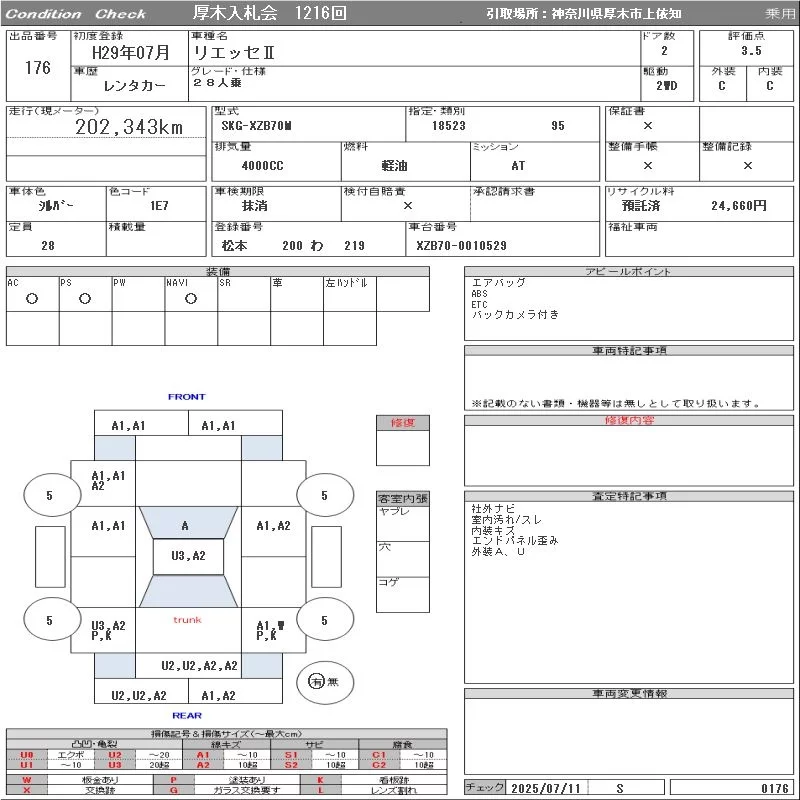This screenshot has height=800, width=800.
Task: Click the fuel type 軽油
Action: coord(394,166)
